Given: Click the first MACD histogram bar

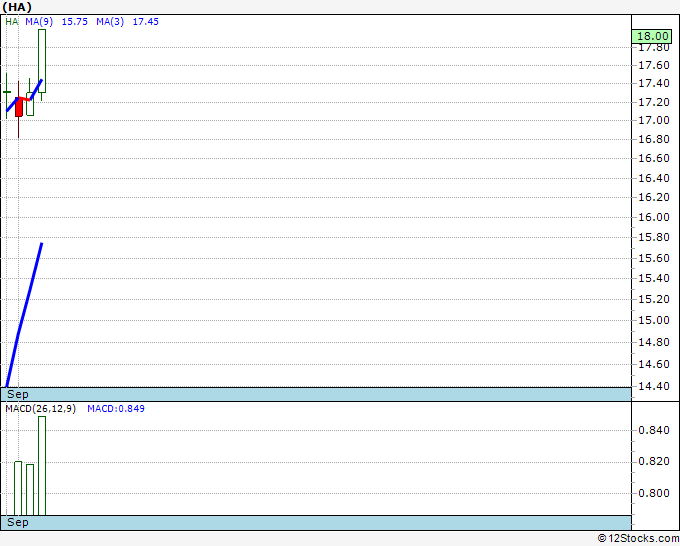Looking at the screenshot, I should (x=18, y=488).
